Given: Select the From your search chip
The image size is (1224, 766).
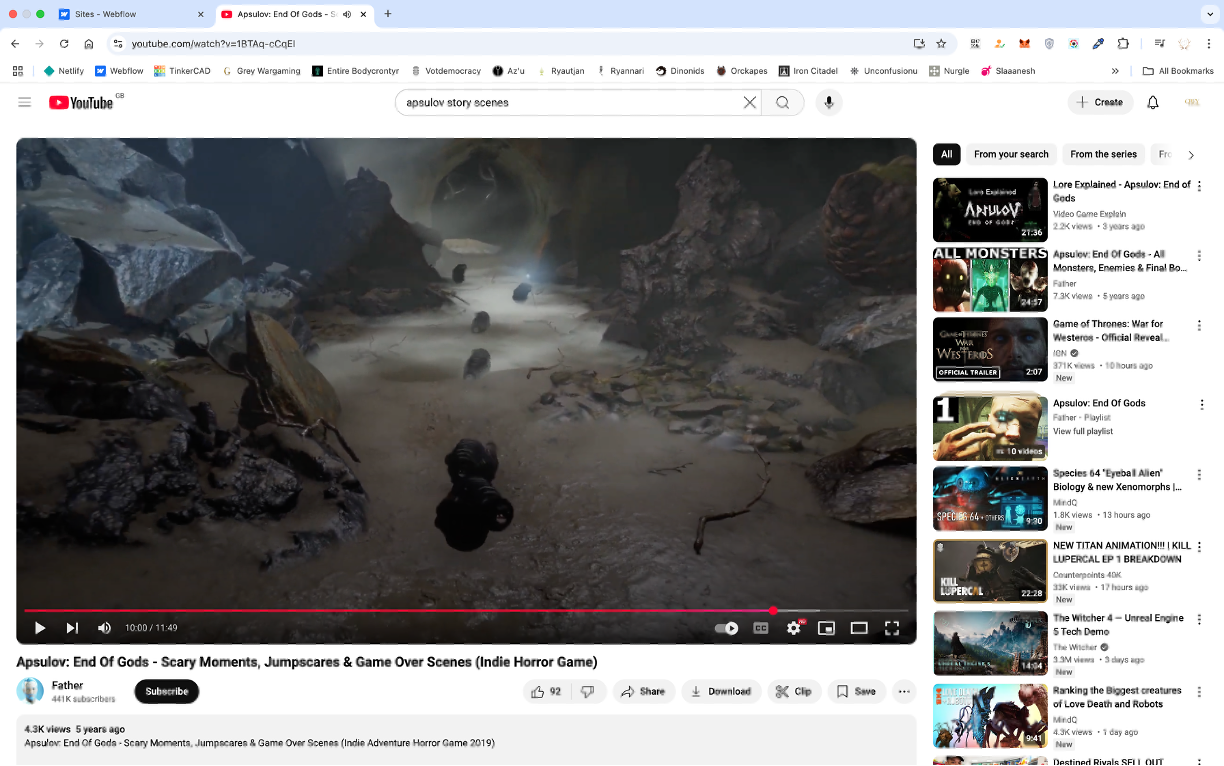Looking at the screenshot, I should 1011,154.
